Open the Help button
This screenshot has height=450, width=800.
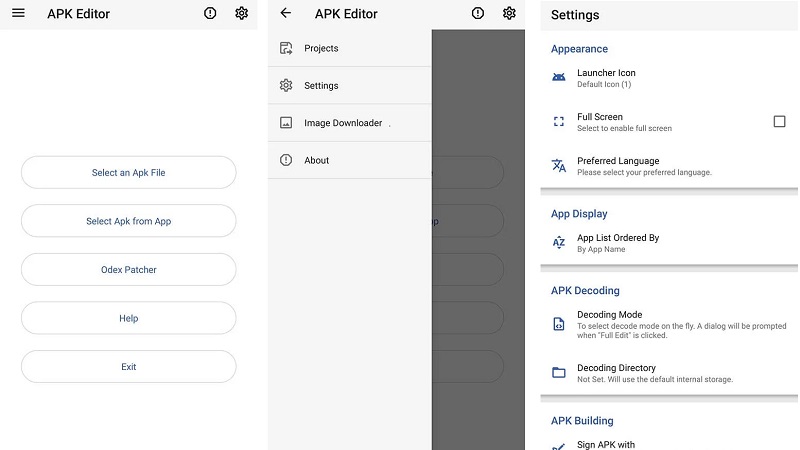point(129,318)
